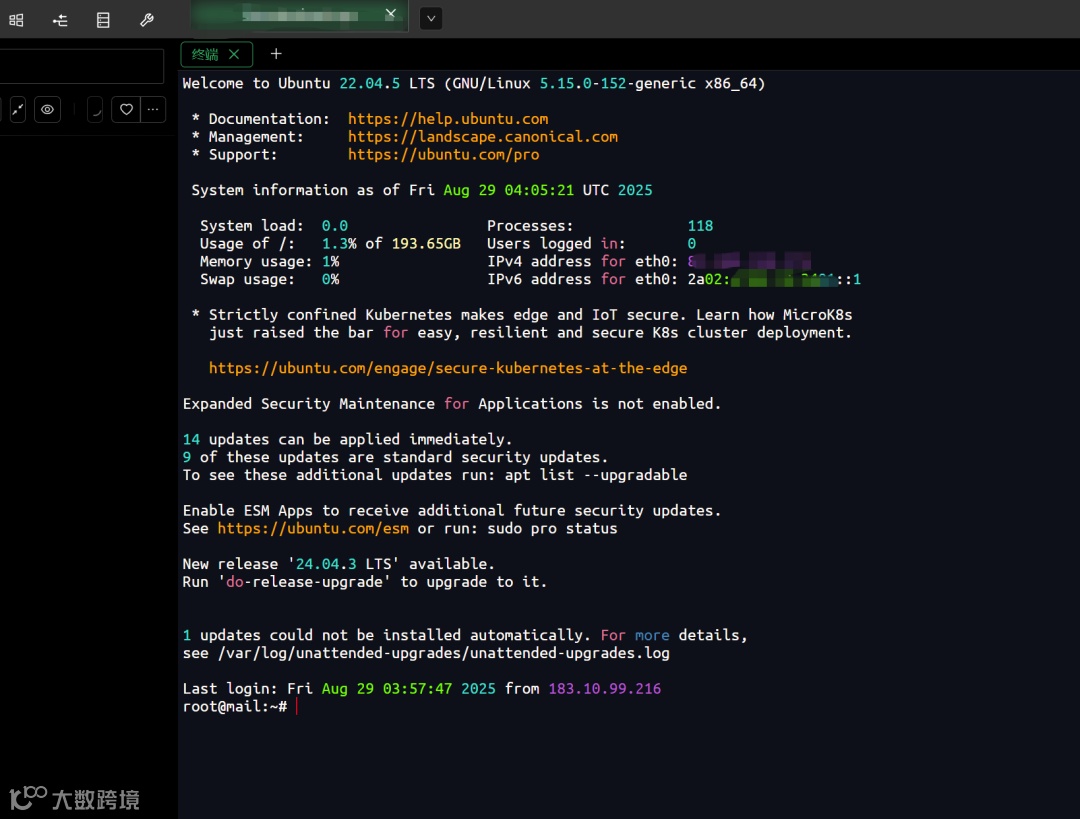Image resolution: width=1080 pixels, height=819 pixels.
Task: Click the unattended-upgrades.log path text
Action: [444, 653]
